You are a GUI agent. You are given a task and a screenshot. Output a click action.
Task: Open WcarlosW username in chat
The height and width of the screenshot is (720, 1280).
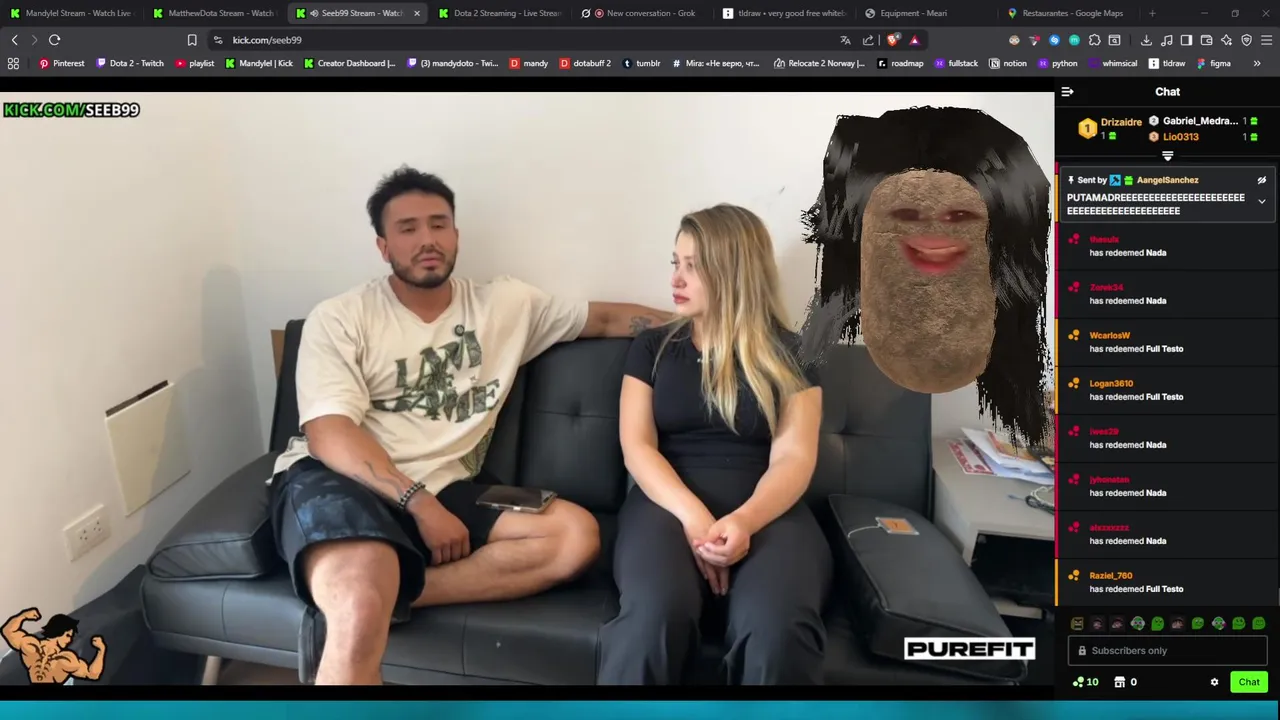[1109, 335]
